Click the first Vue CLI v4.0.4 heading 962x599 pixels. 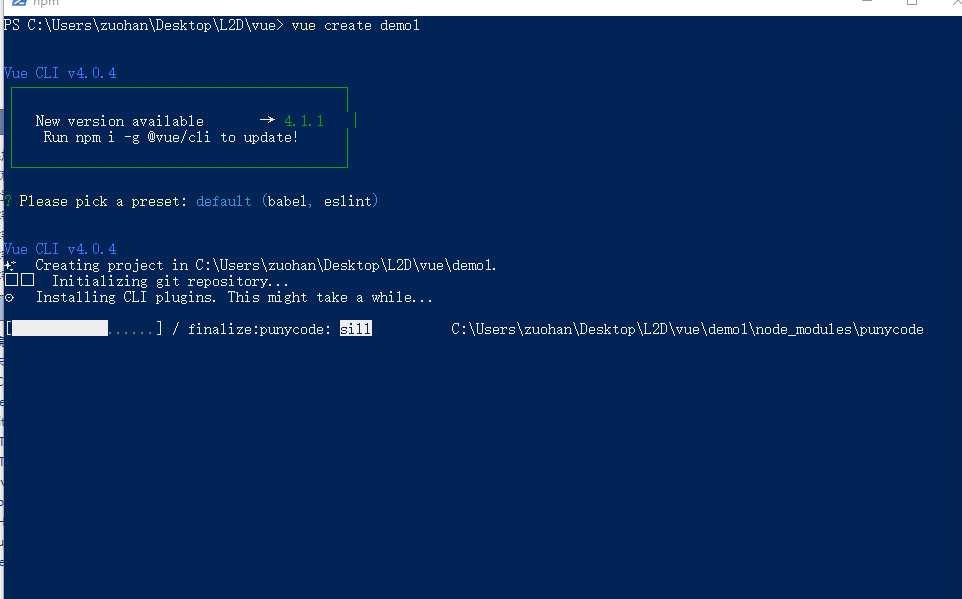click(60, 73)
